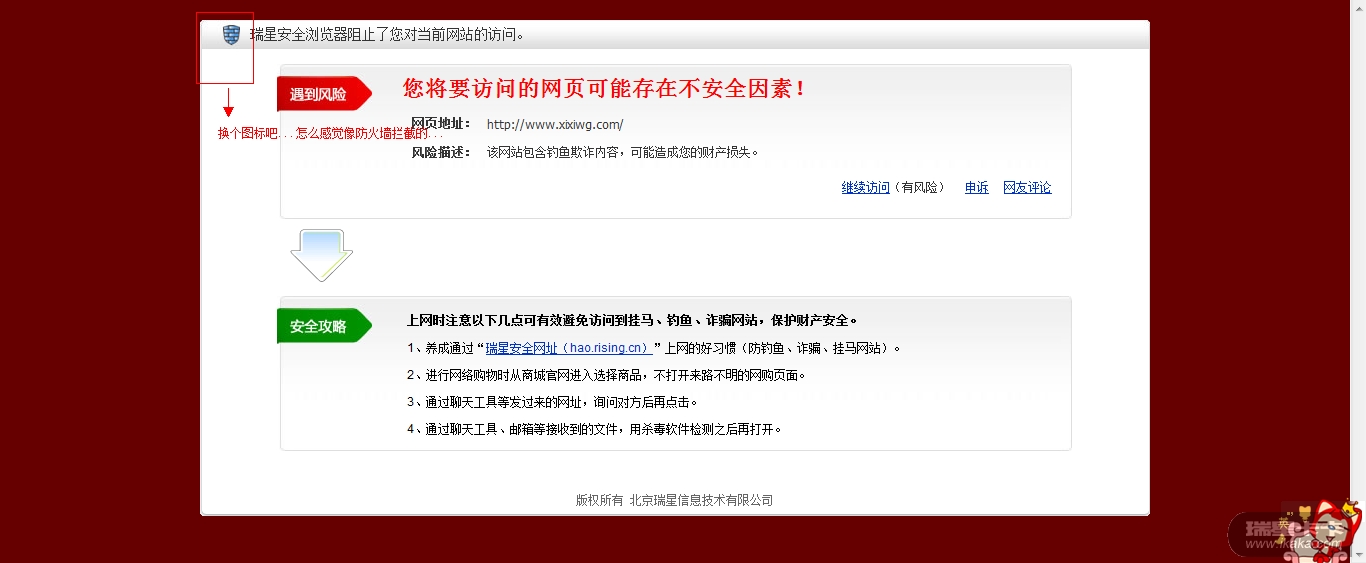Click the bold tip heading 上网时注意以下几点
Image resolution: width=1366 pixels, height=563 pixels.
pos(632,321)
